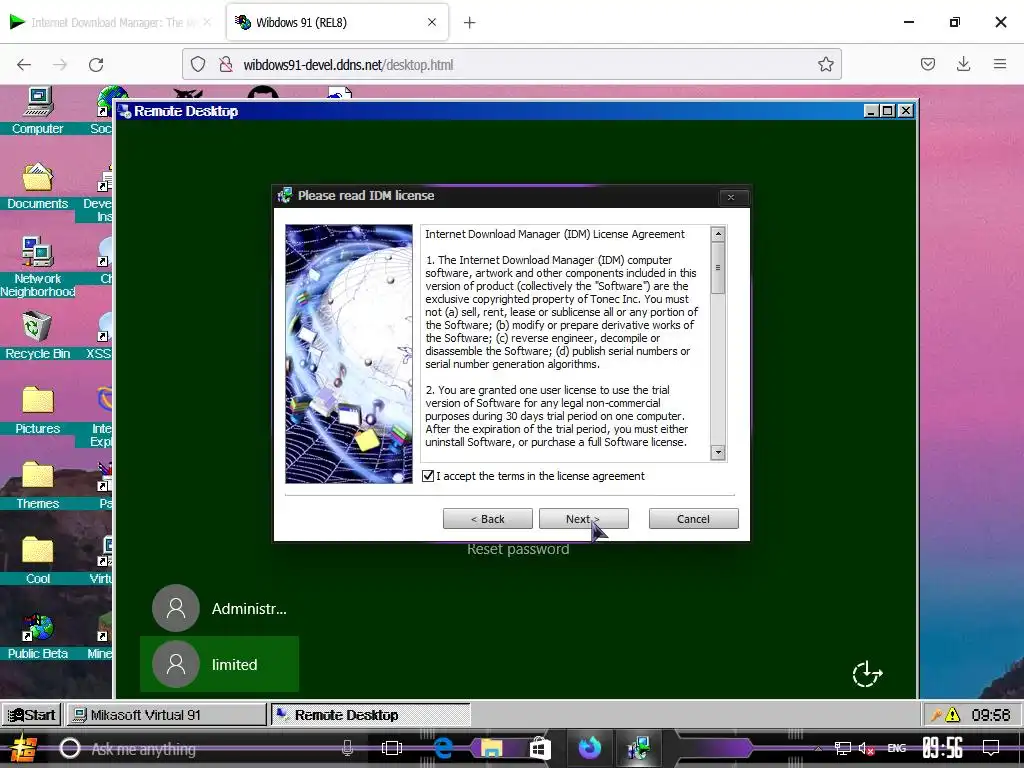The image size is (1024, 768).
Task: Click the 'Ask me anything' search box
Action: click(209, 748)
